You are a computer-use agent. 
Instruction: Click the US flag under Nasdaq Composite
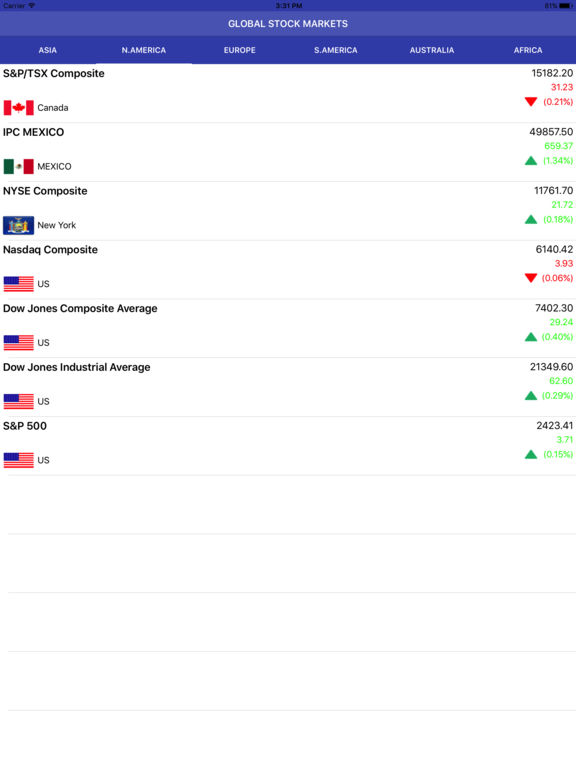(19, 284)
